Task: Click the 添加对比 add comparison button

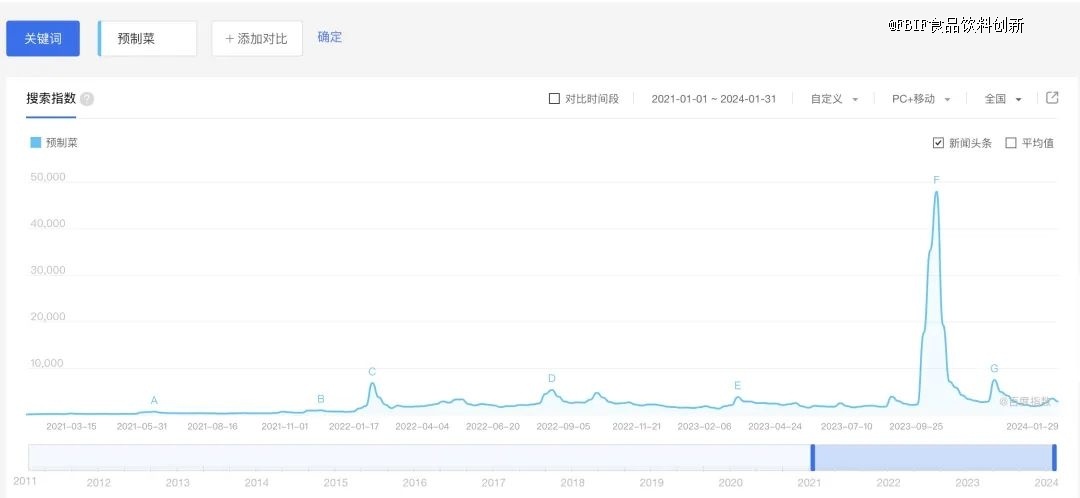Action: [257, 39]
